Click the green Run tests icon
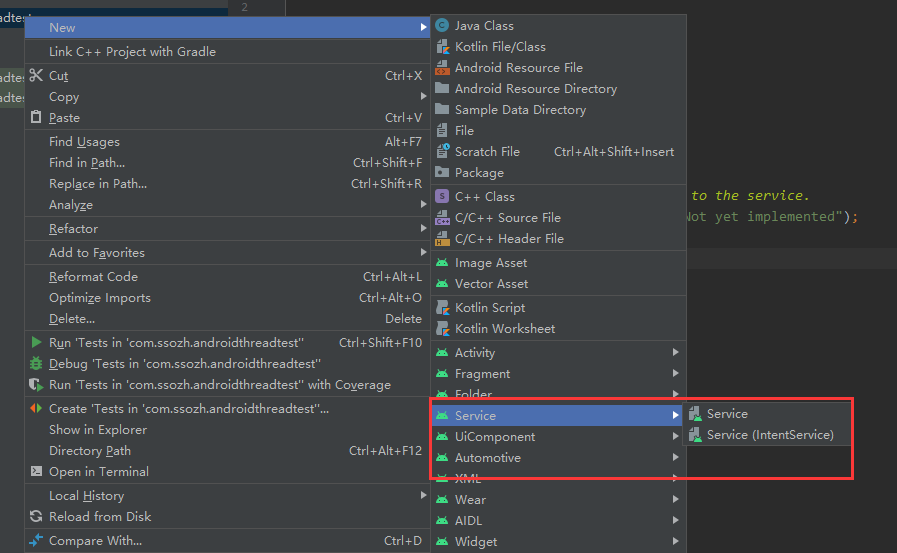 tap(36, 343)
